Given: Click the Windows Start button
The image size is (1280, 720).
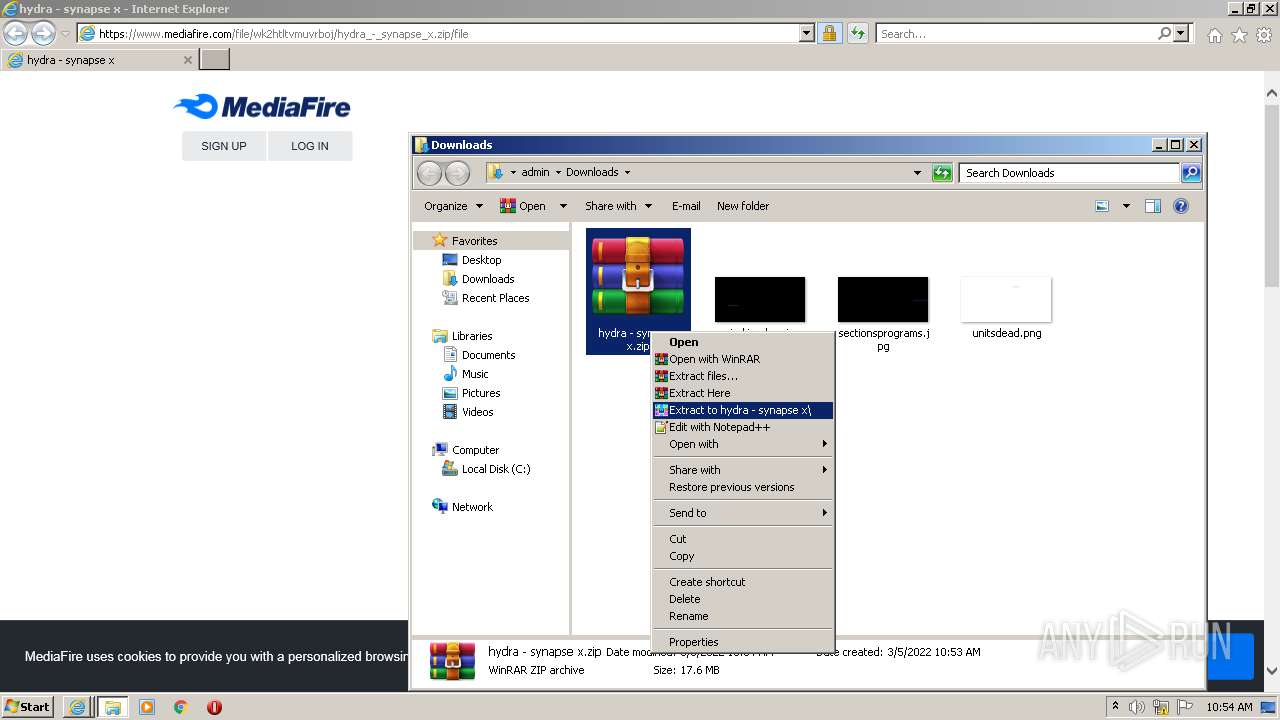Looking at the screenshot, I should 27,707.
